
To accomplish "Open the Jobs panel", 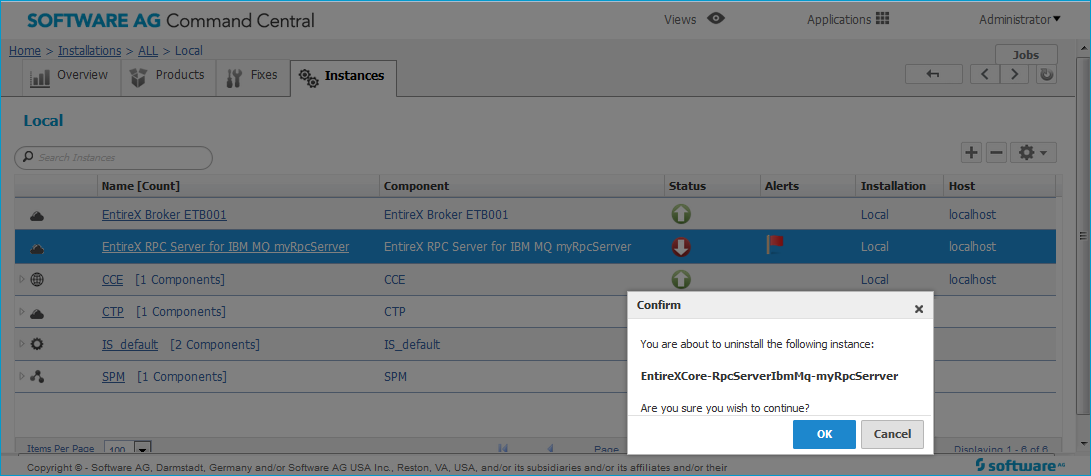I will [x=1026, y=55].
